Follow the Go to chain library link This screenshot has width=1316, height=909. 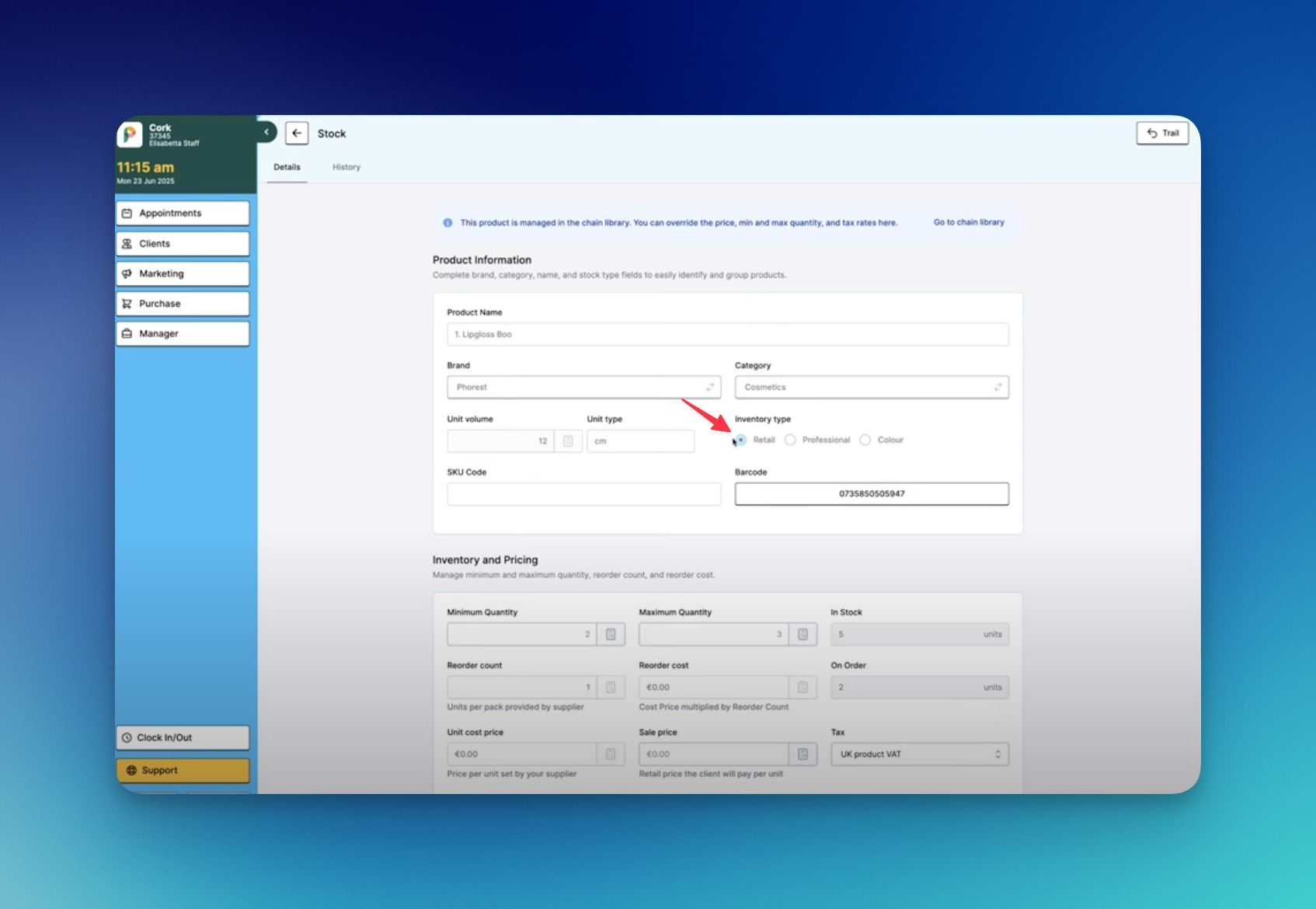pyautogui.click(x=969, y=222)
